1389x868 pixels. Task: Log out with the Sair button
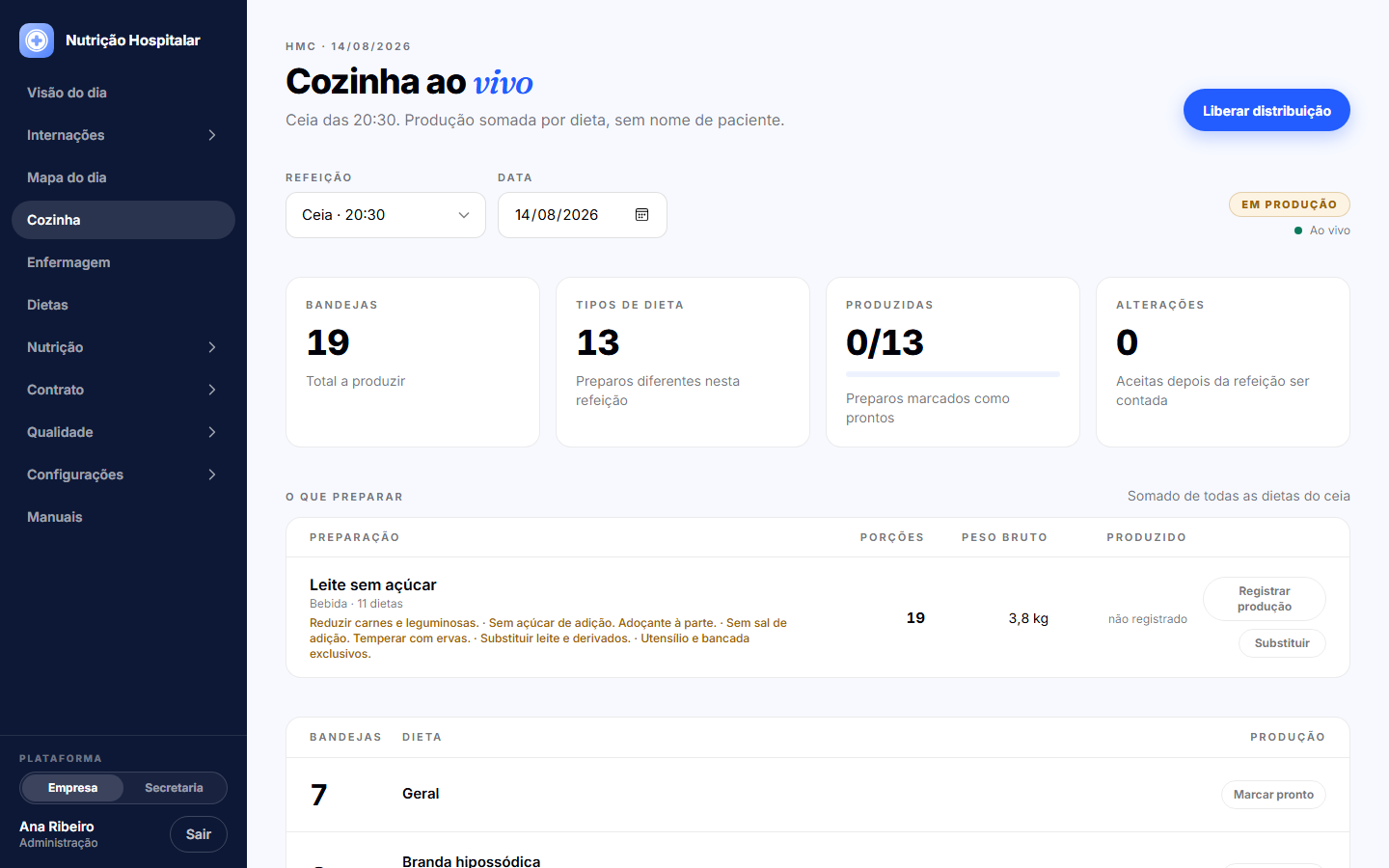point(199,834)
